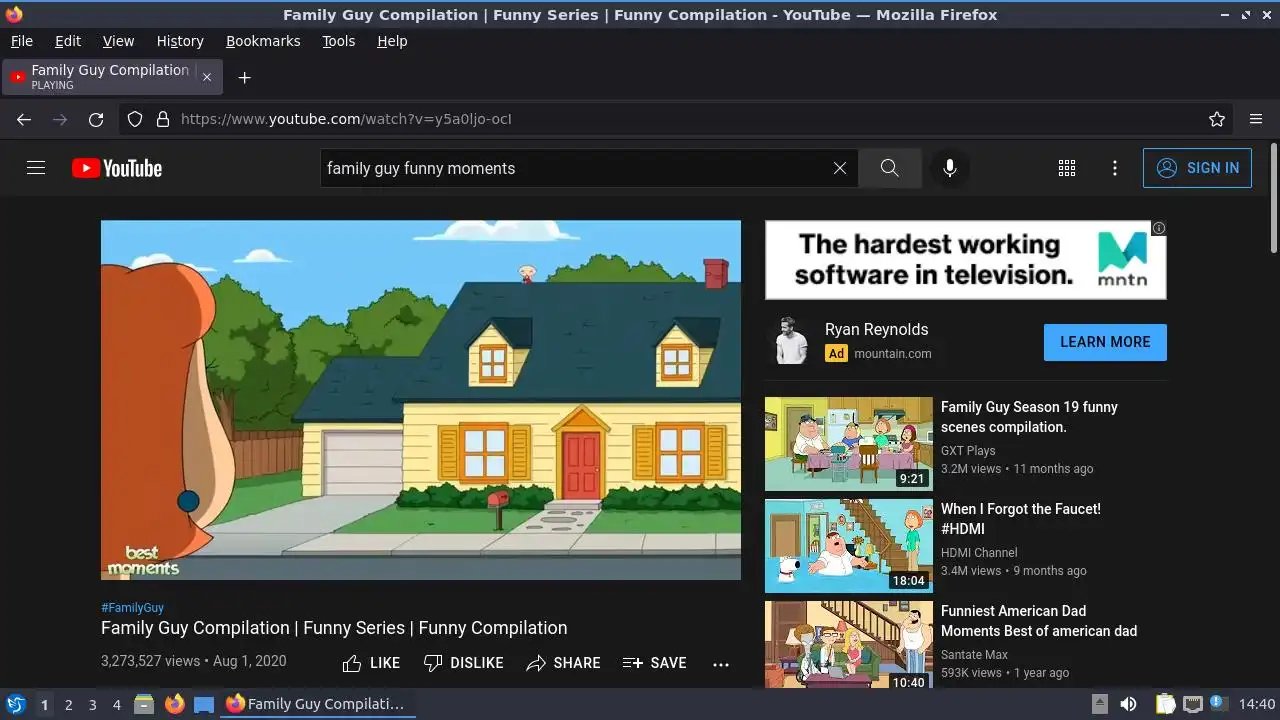The width and height of the screenshot is (1280, 720).
Task: Go to the YouTube home logo
Action: (x=117, y=168)
